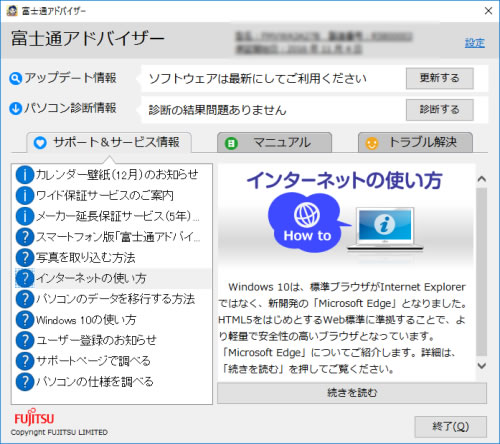Click the scroll up arrow in article pane
The image size is (500, 444).
(481, 179)
